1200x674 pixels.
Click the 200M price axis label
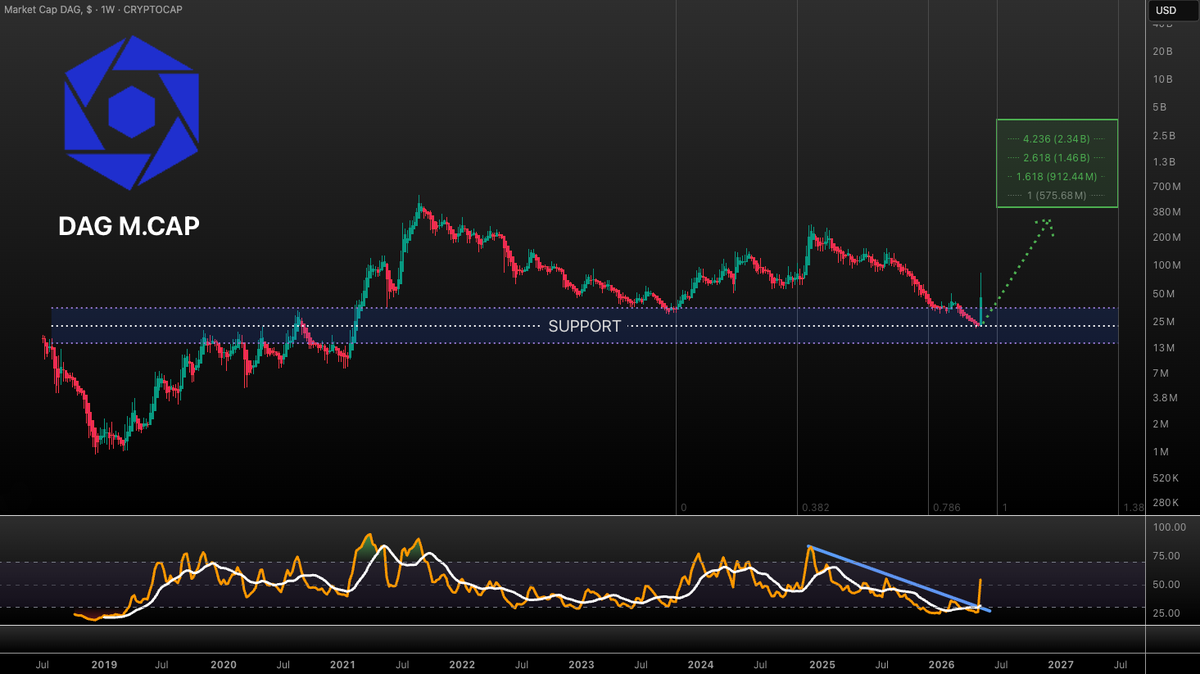pos(1166,237)
